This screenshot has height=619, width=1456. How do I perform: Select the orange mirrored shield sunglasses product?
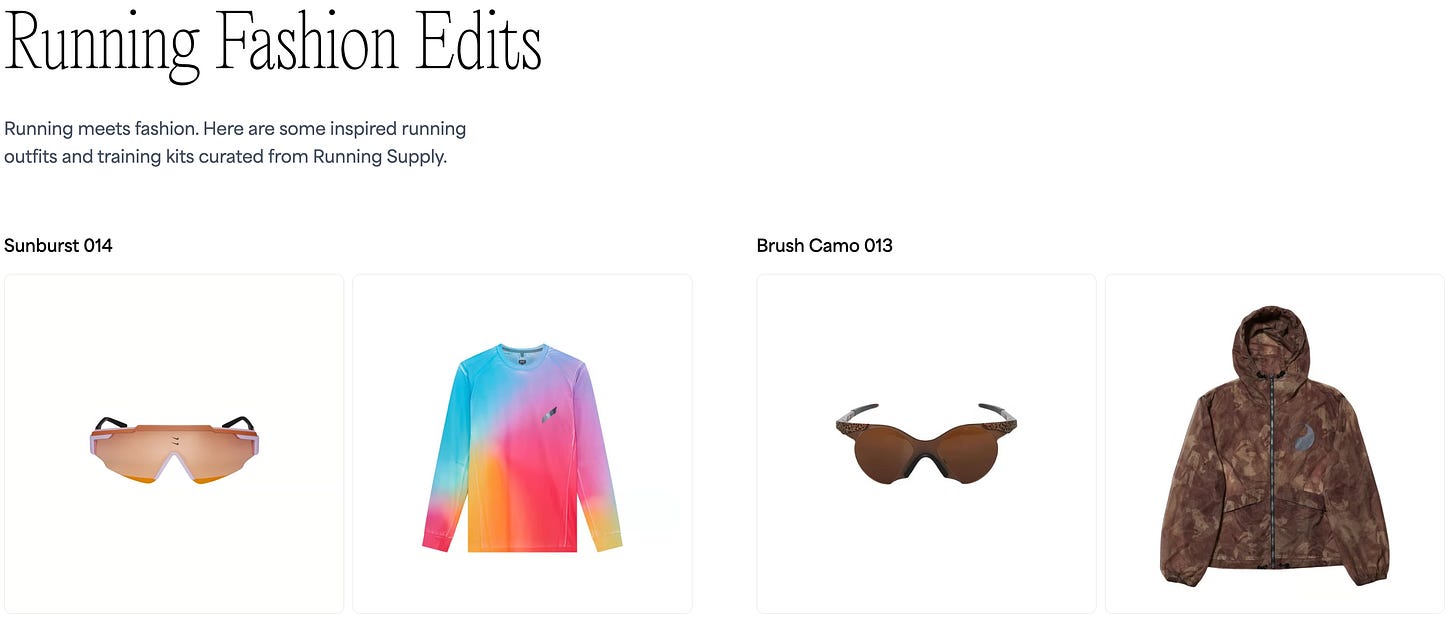(174, 444)
